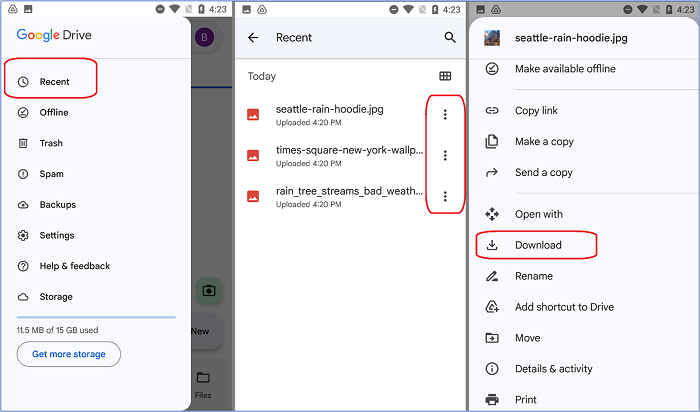The height and width of the screenshot is (412, 700).
Task: Click the Rename pencil icon
Action: [x=491, y=276]
